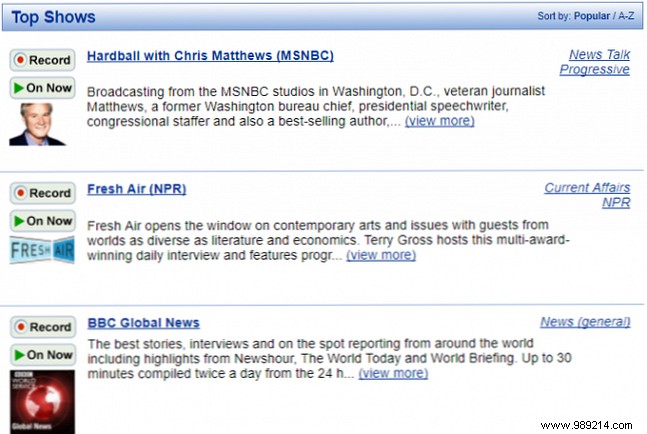Image resolution: width=647 pixels, height=434 pixels.
Task: Expand Fresh Air description with view more
Action: click(x=380, y=255)
